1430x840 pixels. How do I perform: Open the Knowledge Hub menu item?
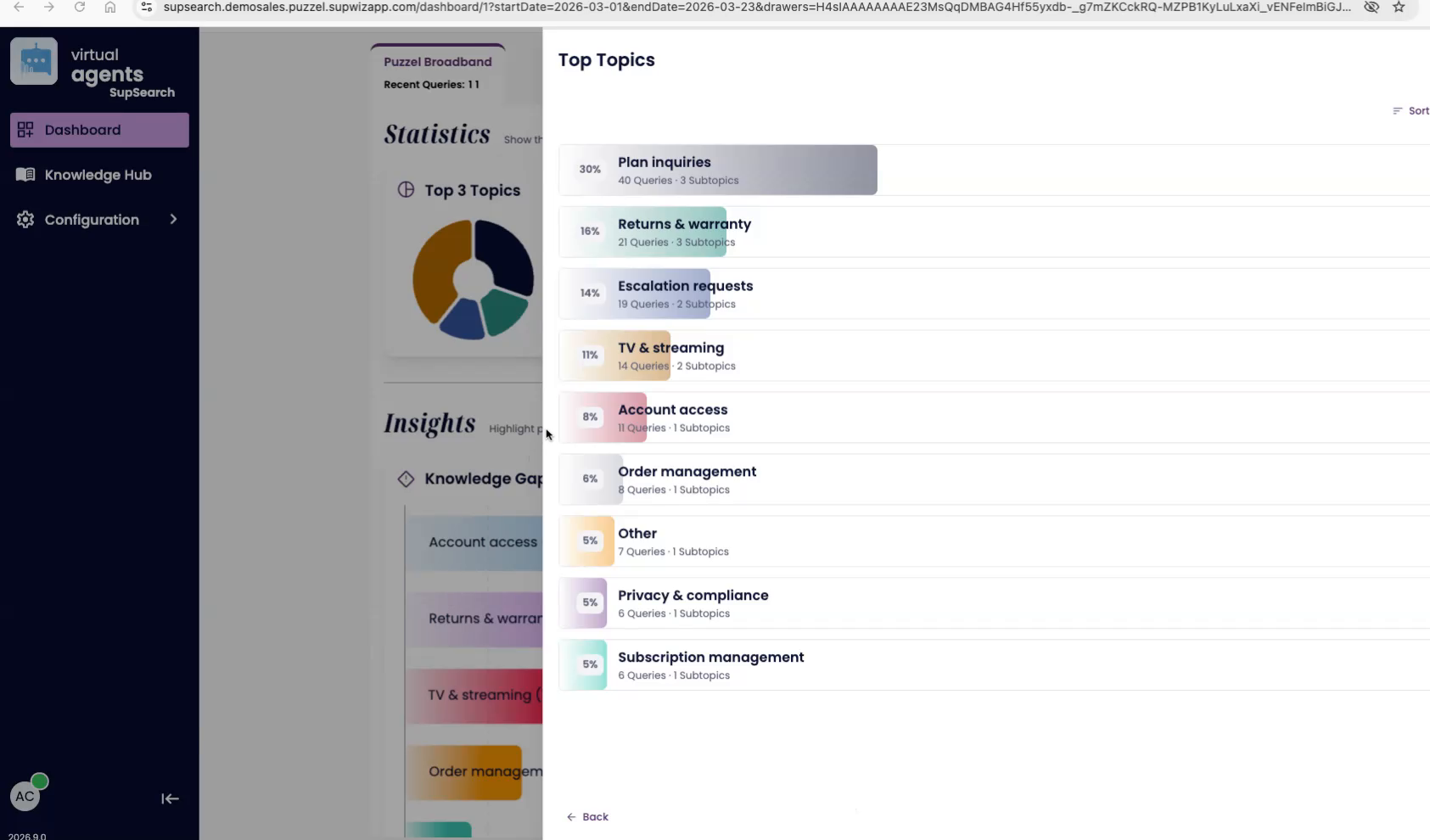coord(98,175)
